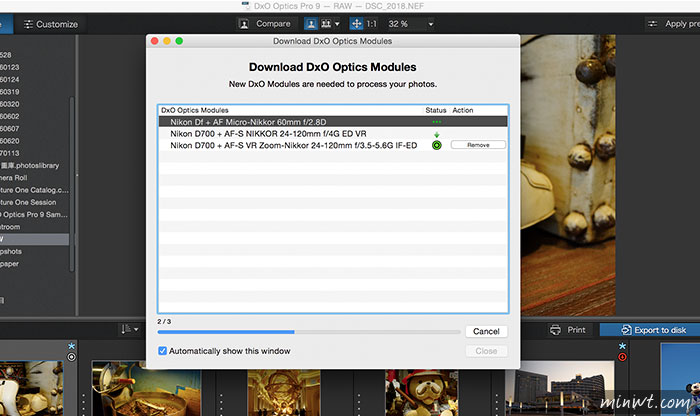Select Capture One Catalog item in sidebar
700x416 pixels.
tap(34, 190)
